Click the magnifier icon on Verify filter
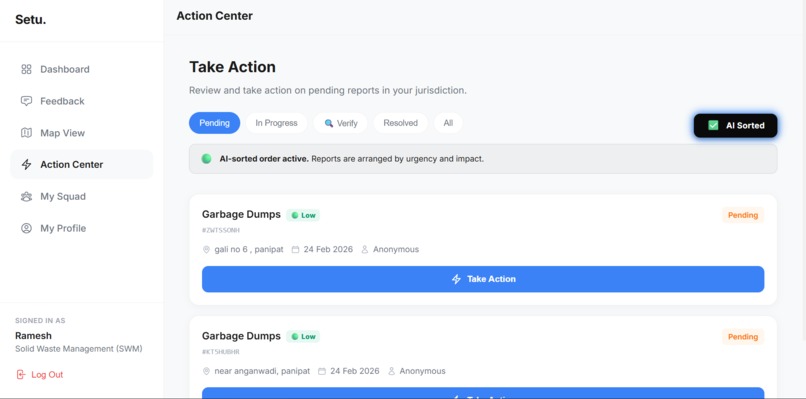Screen dimensions: 806x399 [329, 123]
